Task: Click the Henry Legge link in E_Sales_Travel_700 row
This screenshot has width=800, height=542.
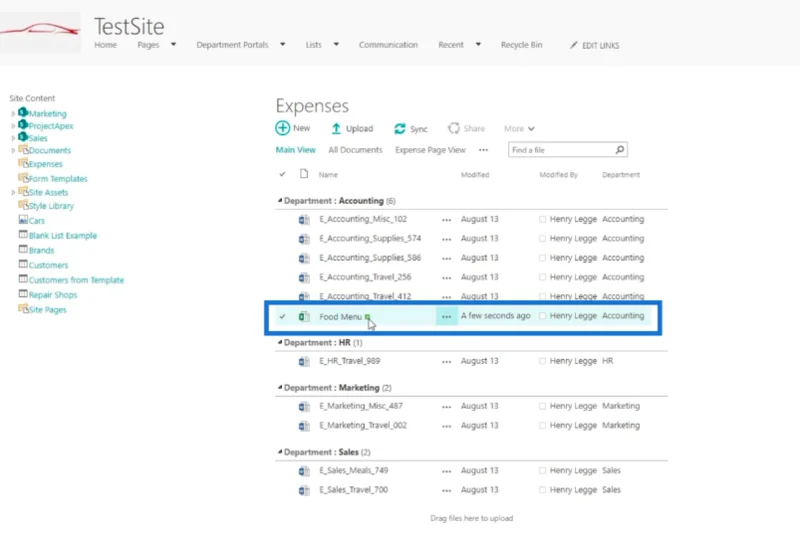Action: [573, 490]
